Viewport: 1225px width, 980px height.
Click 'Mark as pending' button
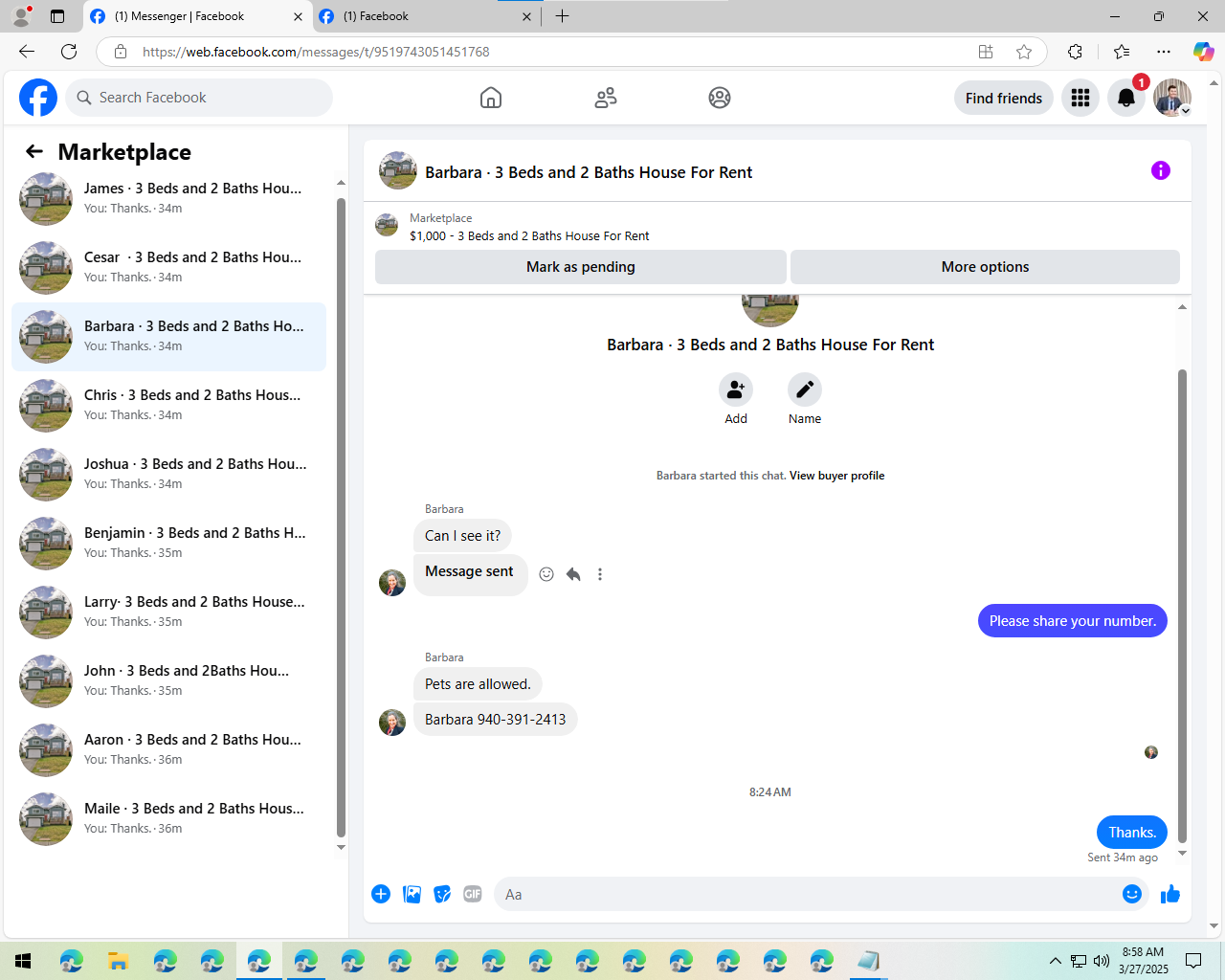click(x=581, y=267)
